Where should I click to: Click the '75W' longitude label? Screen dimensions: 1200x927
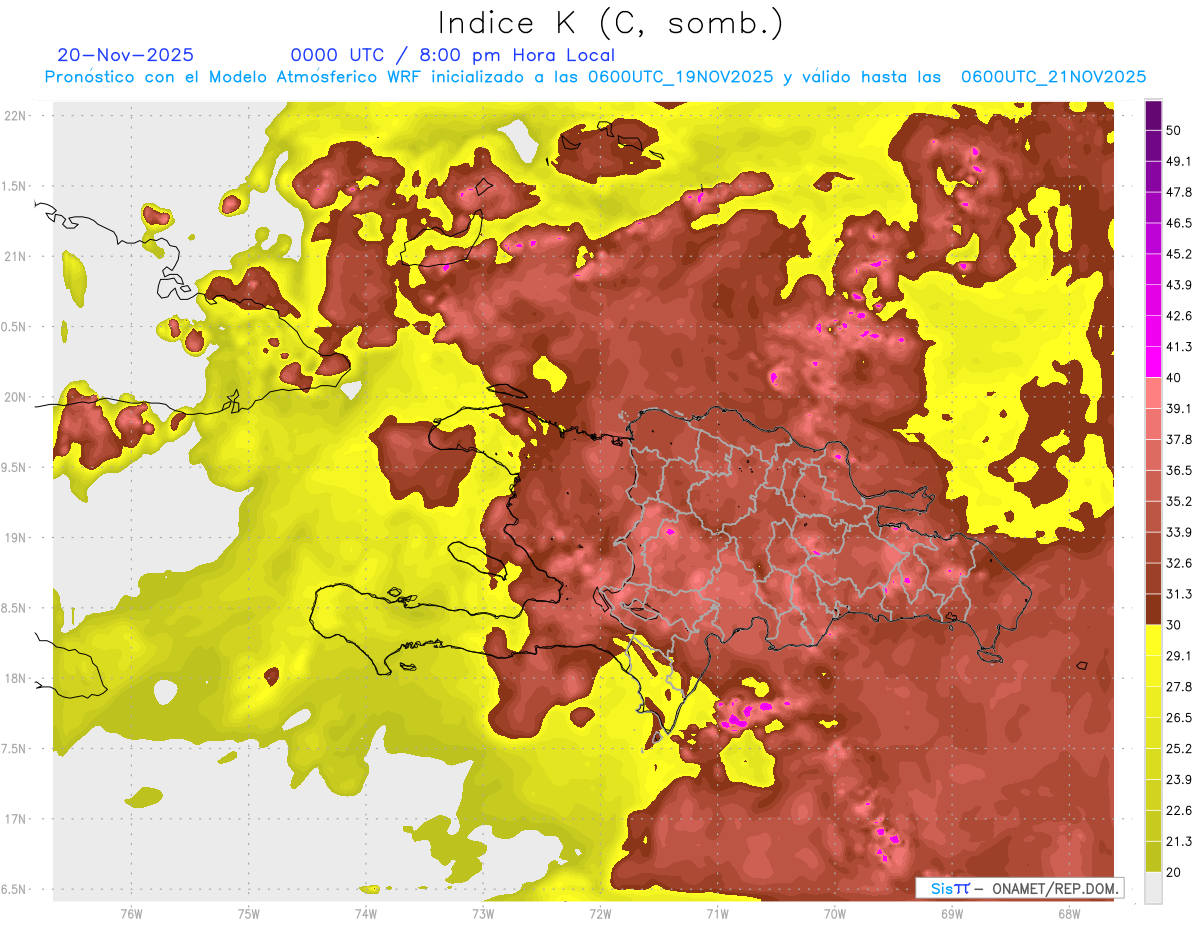(x=249, y=913)
